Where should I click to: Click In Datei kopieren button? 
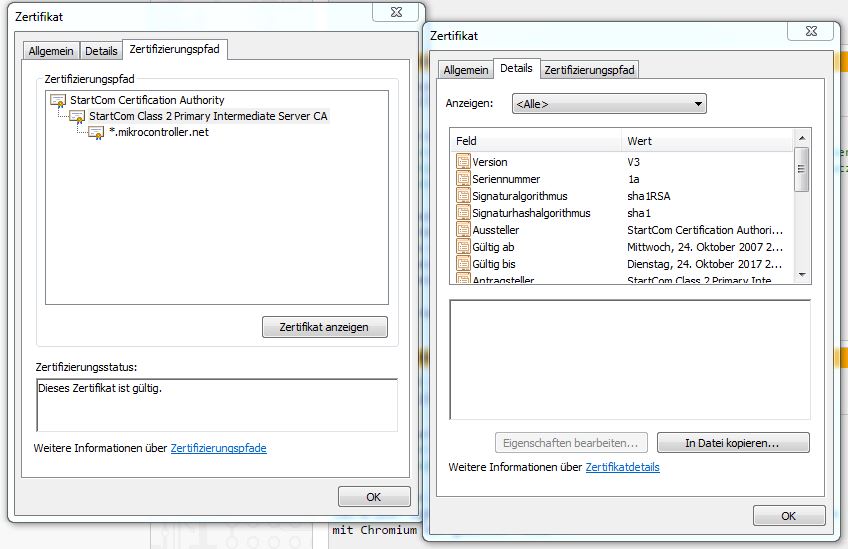pos(733,442)
